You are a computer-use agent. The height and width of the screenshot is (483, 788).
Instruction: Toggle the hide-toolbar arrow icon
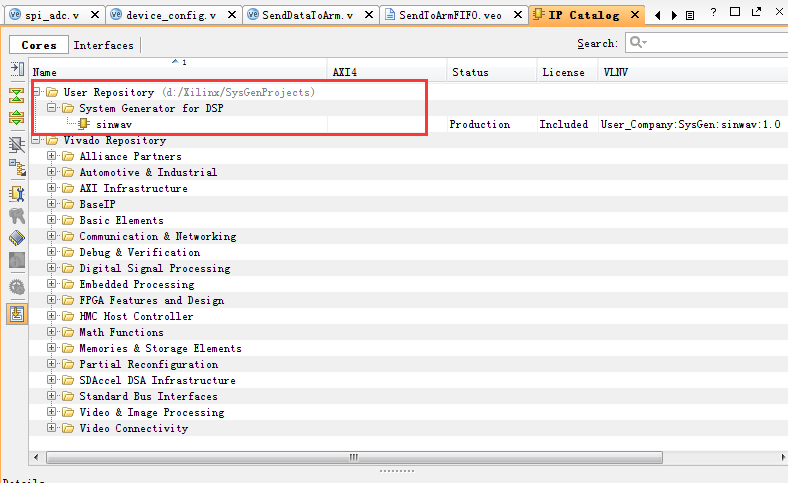point(17,69)
